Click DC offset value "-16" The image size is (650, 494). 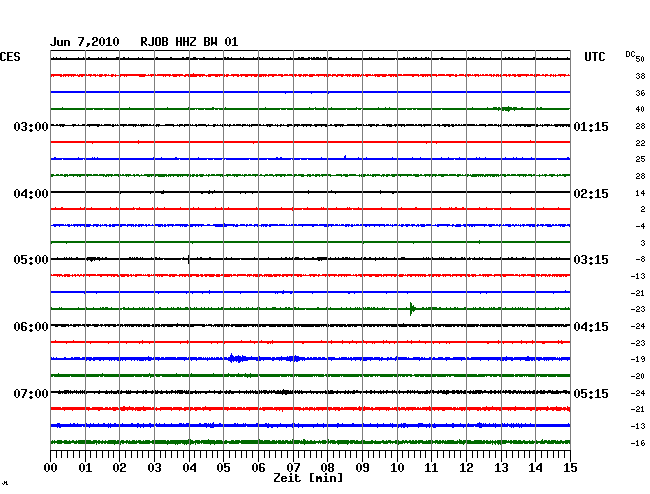pyautogui.click(x=638, y=443)
